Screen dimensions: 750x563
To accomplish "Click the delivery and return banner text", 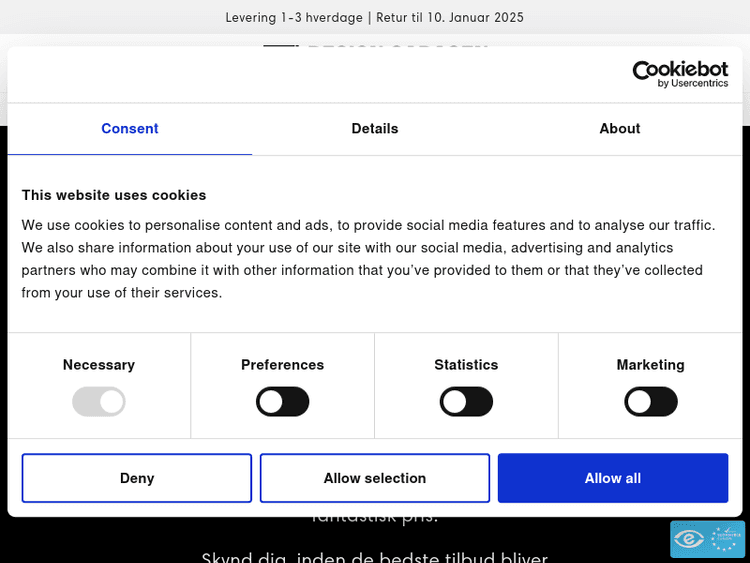I will pyautogui.click(x=375, y=17).
